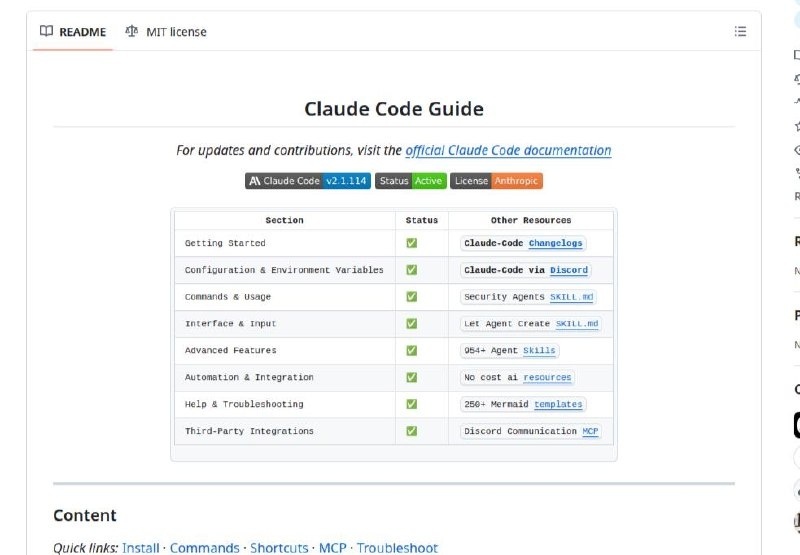Screen dimensions: 800x555
Task: Click the MIT license scale icon
Action: tap(132, 31)
